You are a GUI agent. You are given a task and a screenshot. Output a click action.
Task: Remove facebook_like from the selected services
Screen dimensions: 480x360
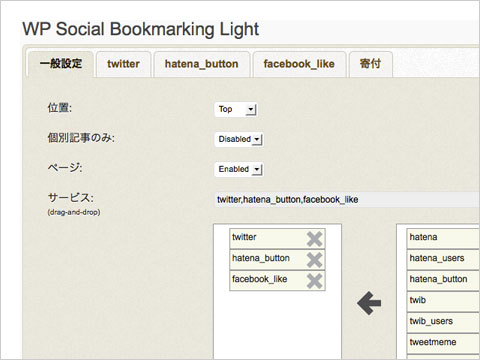coord(314,281)
